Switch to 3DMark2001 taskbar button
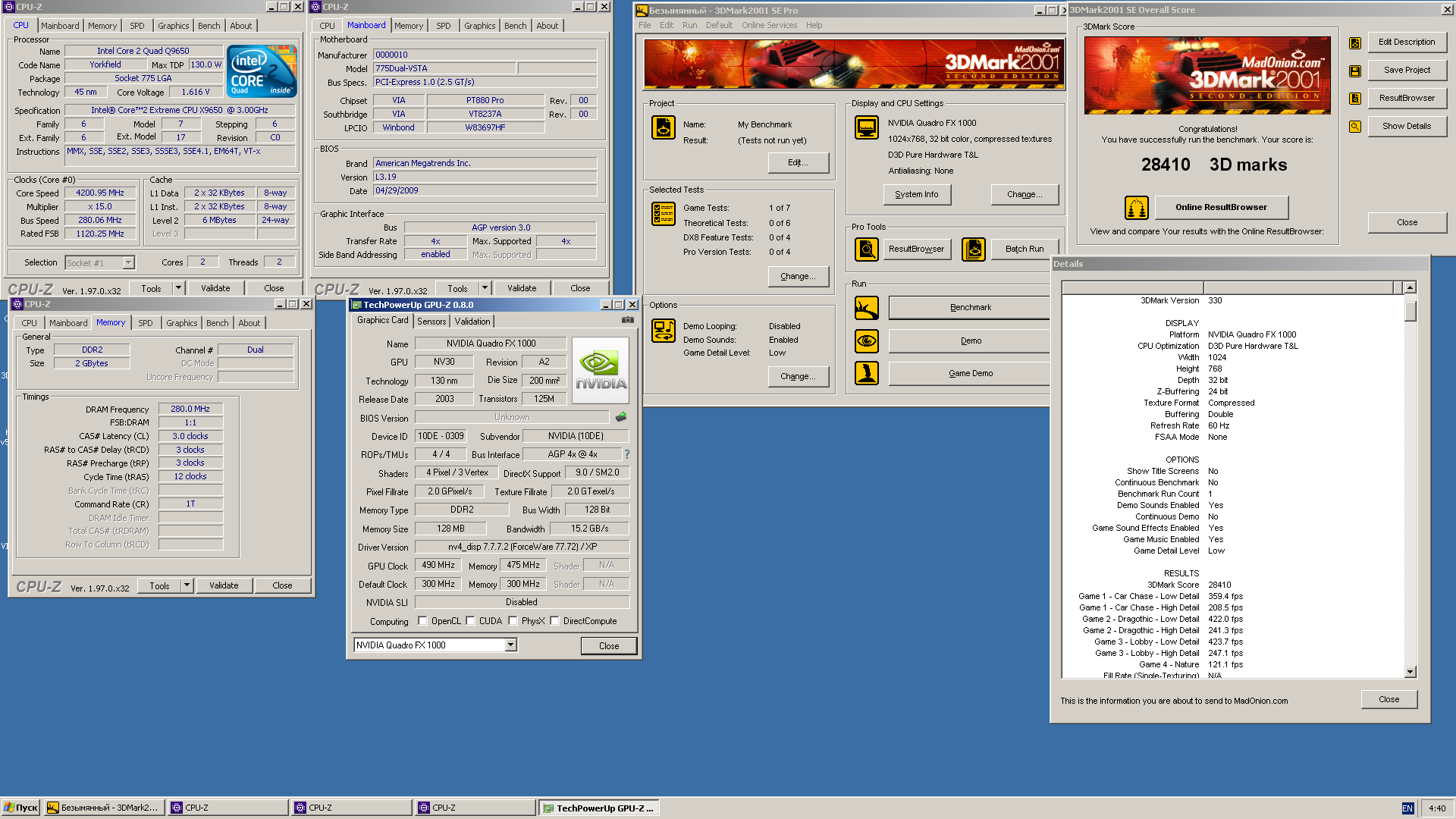 point(104,808)
